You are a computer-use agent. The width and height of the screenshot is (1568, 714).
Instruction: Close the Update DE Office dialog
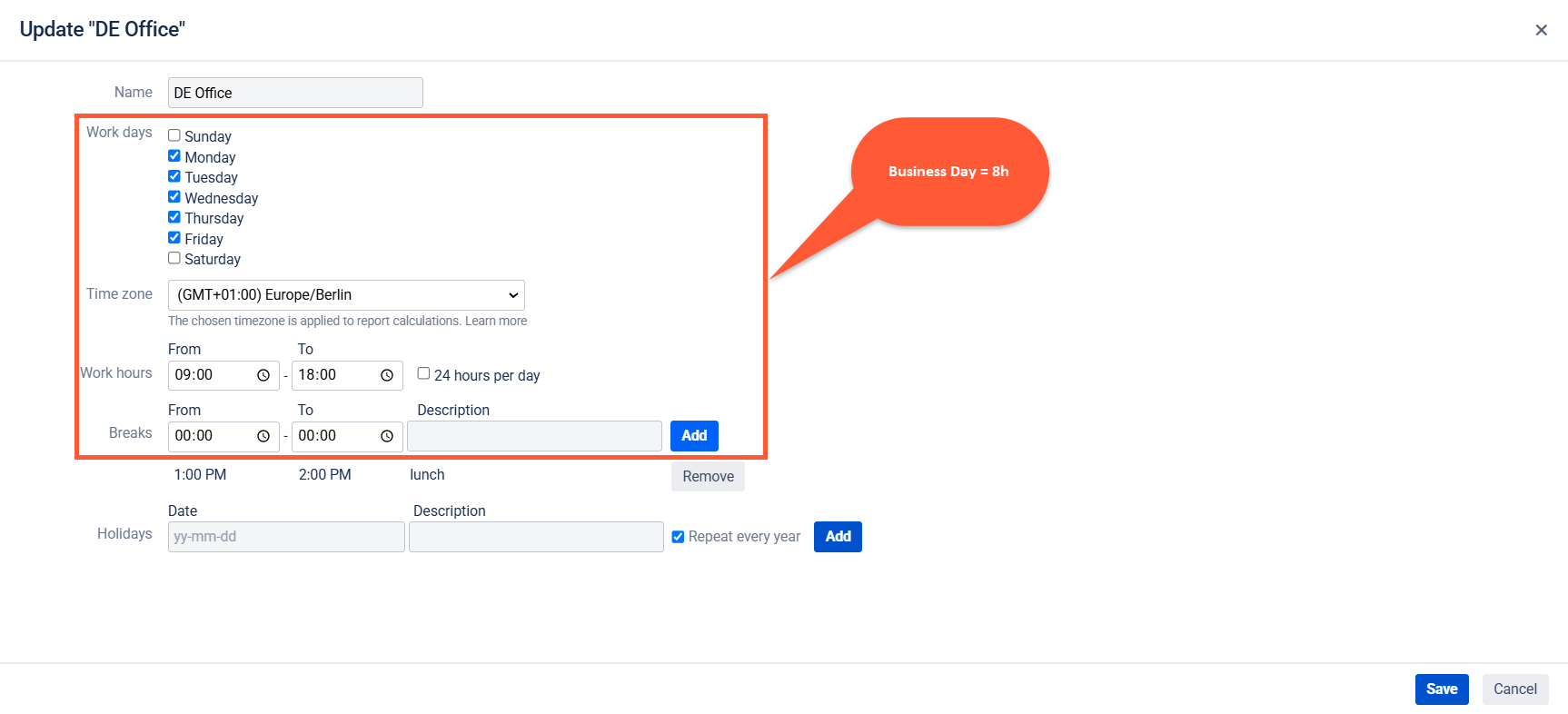[1541, 30]
